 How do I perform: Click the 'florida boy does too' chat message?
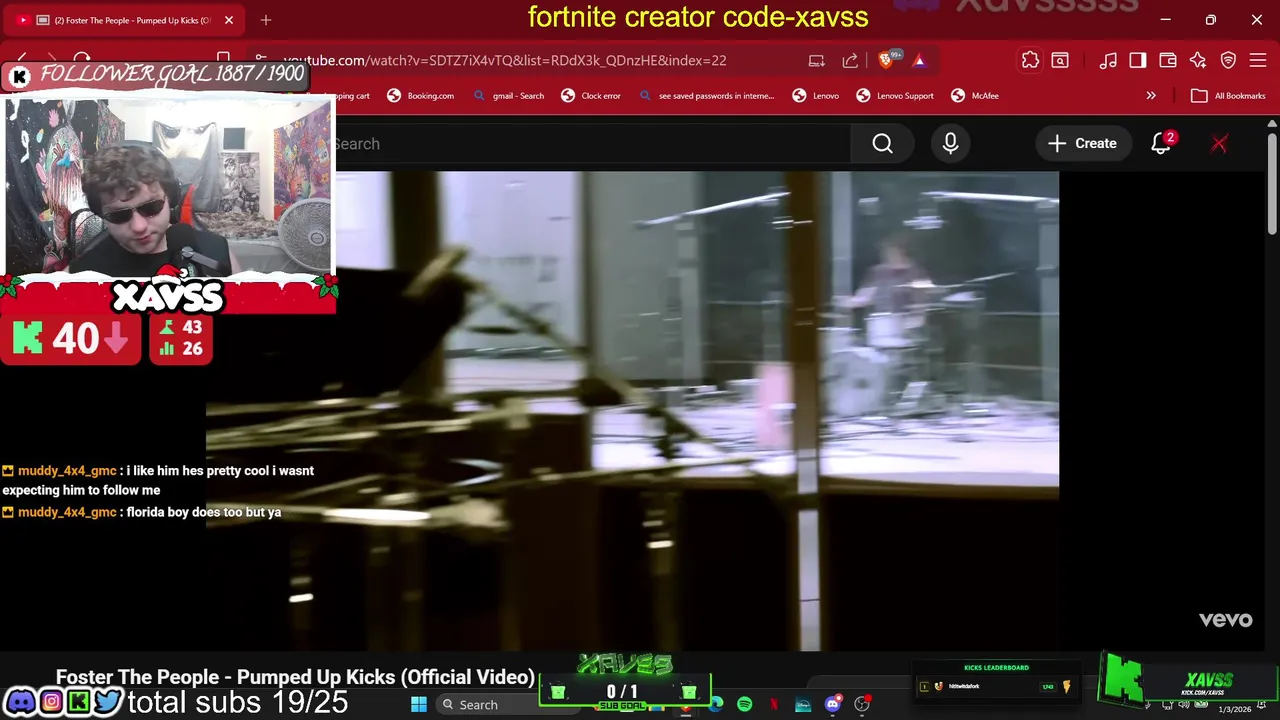point(203,512)
